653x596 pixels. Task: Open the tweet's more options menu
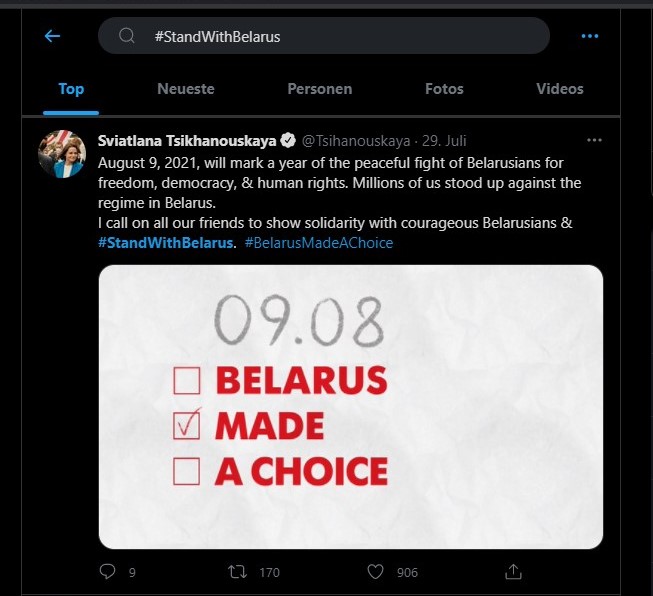594,140
